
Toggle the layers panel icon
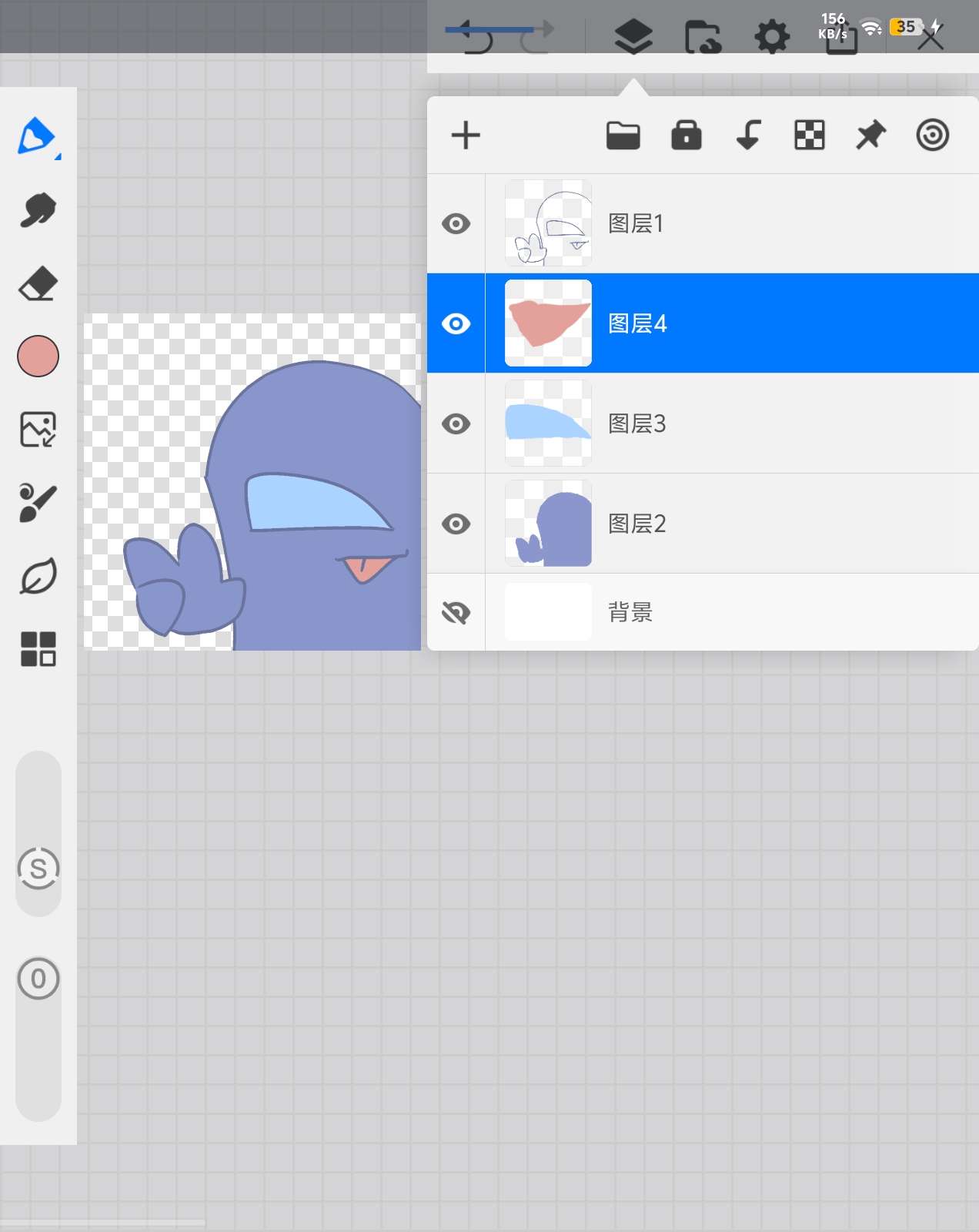point(633,37)
